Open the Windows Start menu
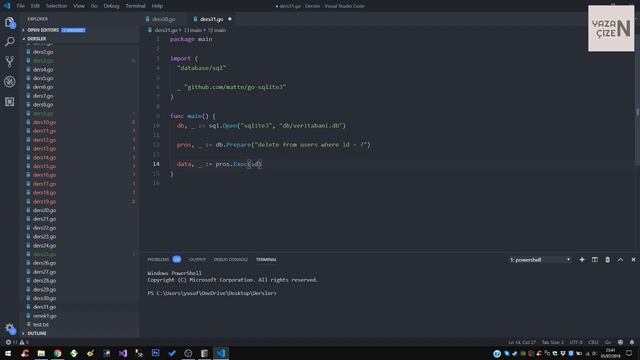 coord(8,353)
